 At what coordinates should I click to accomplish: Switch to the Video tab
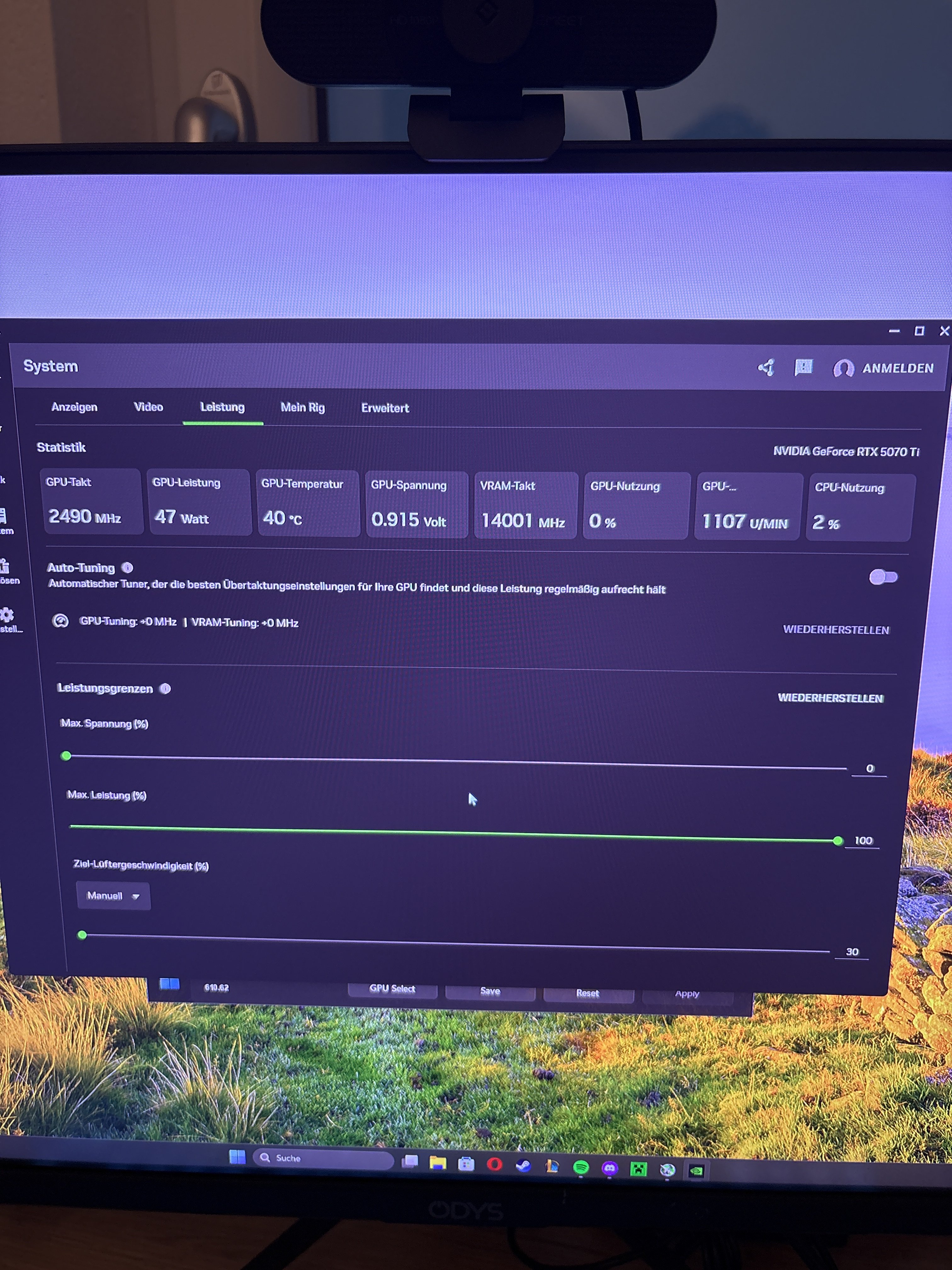(148, 407)
